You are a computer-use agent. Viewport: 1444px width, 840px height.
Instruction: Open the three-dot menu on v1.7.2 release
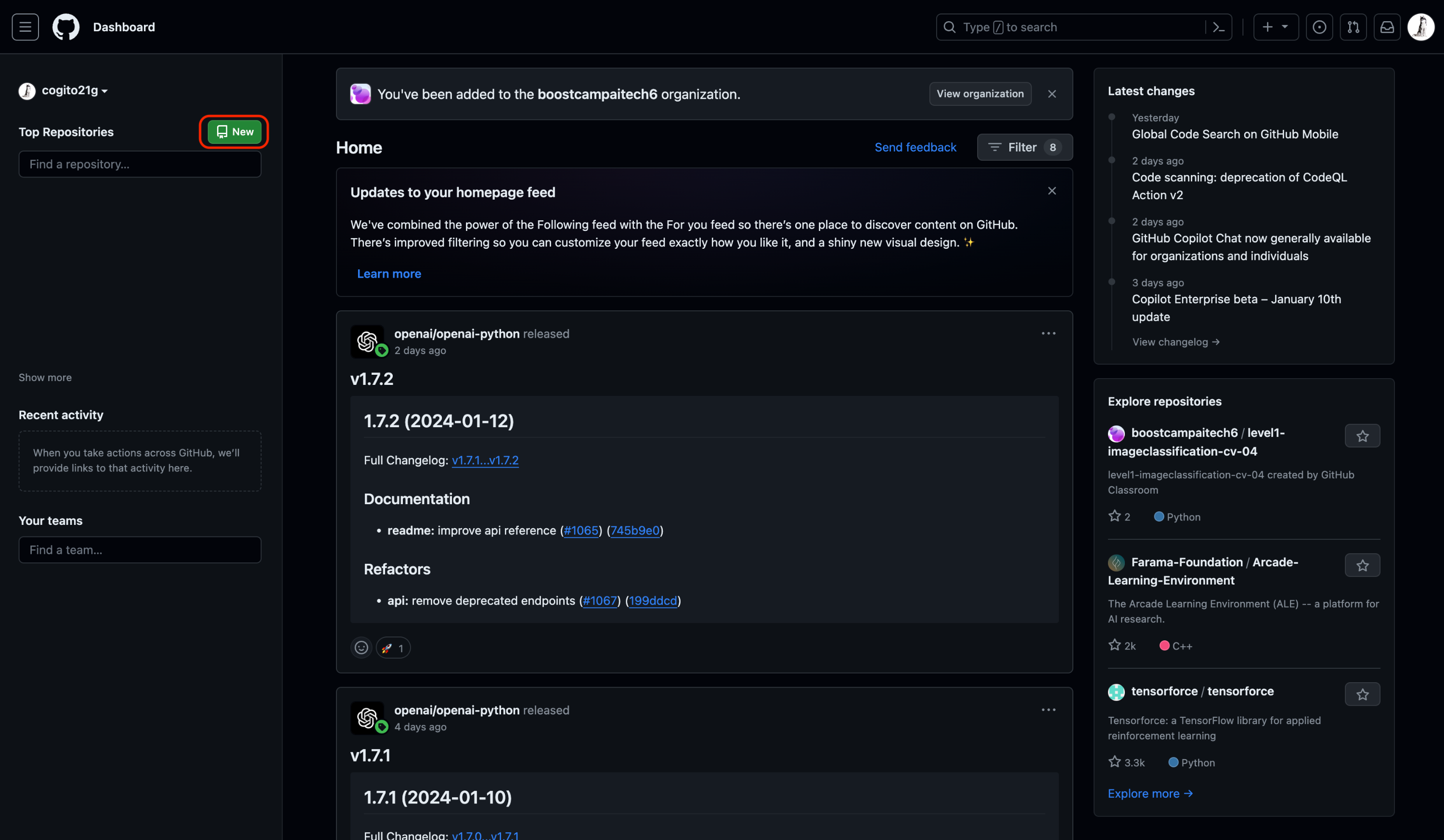click(x=1048, y=333)
